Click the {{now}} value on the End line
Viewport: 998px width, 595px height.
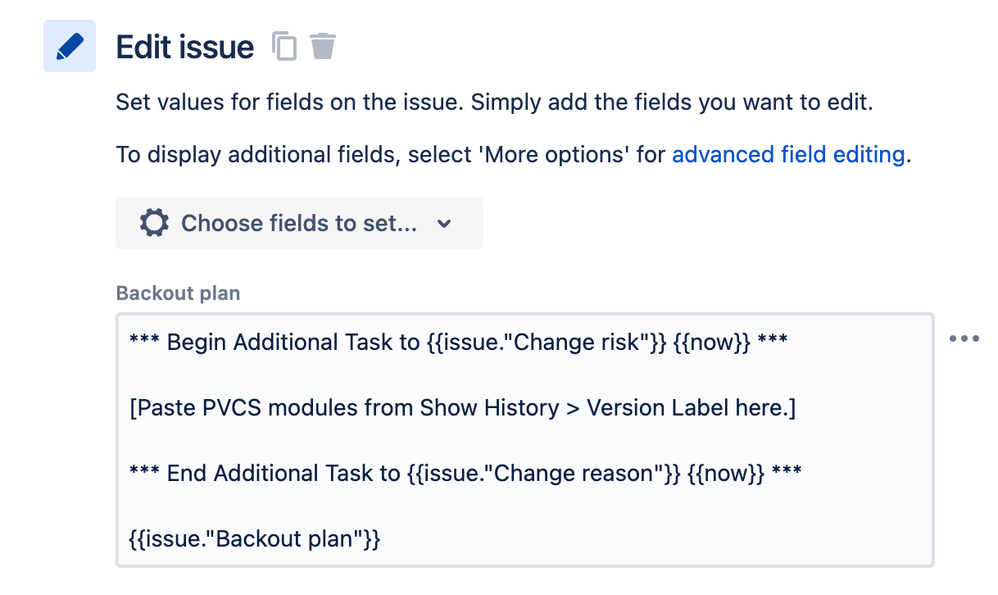click(726, 473)
